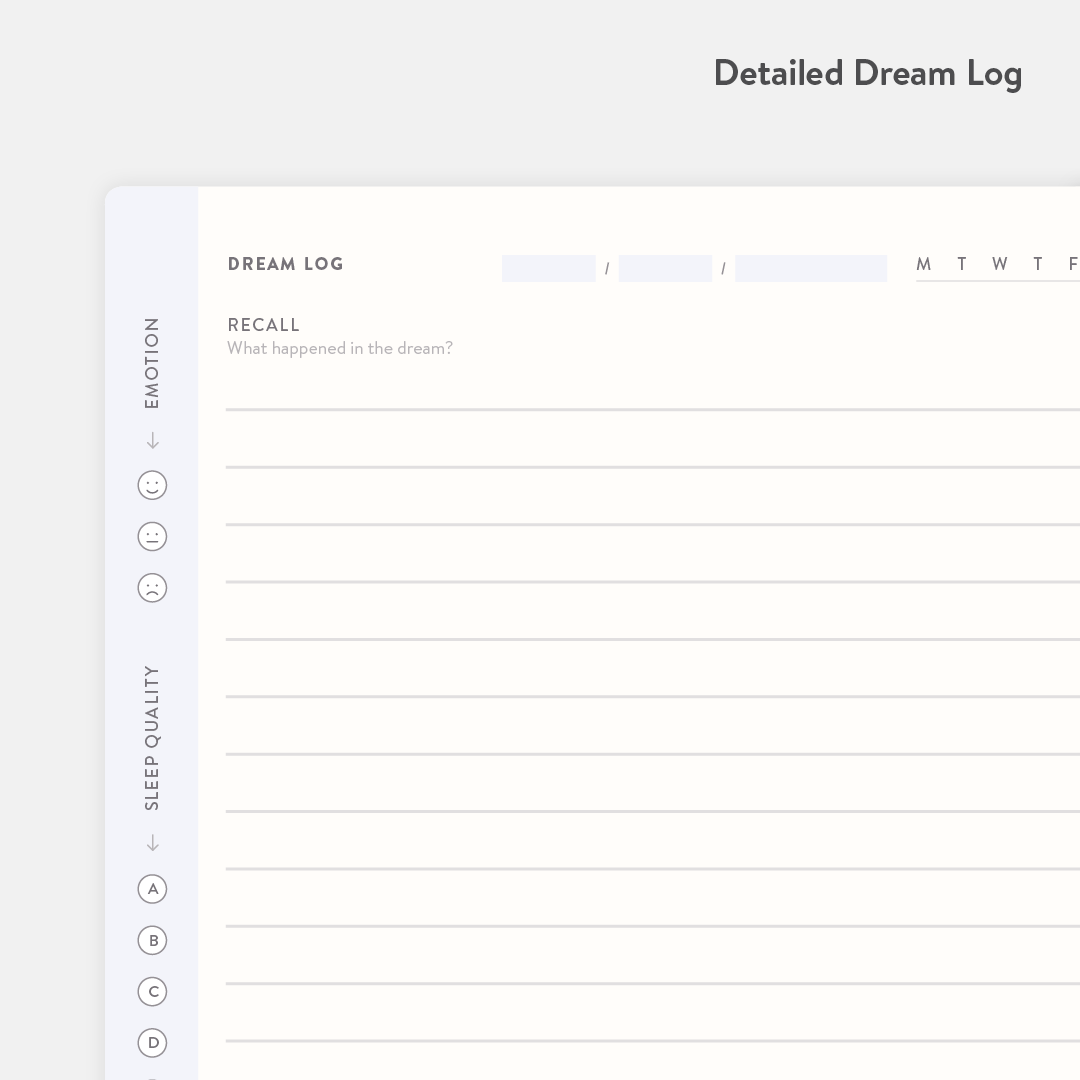1080x1080 pixels.
Task: Click the down arrow under Sleep Quality
Action: 152,843
